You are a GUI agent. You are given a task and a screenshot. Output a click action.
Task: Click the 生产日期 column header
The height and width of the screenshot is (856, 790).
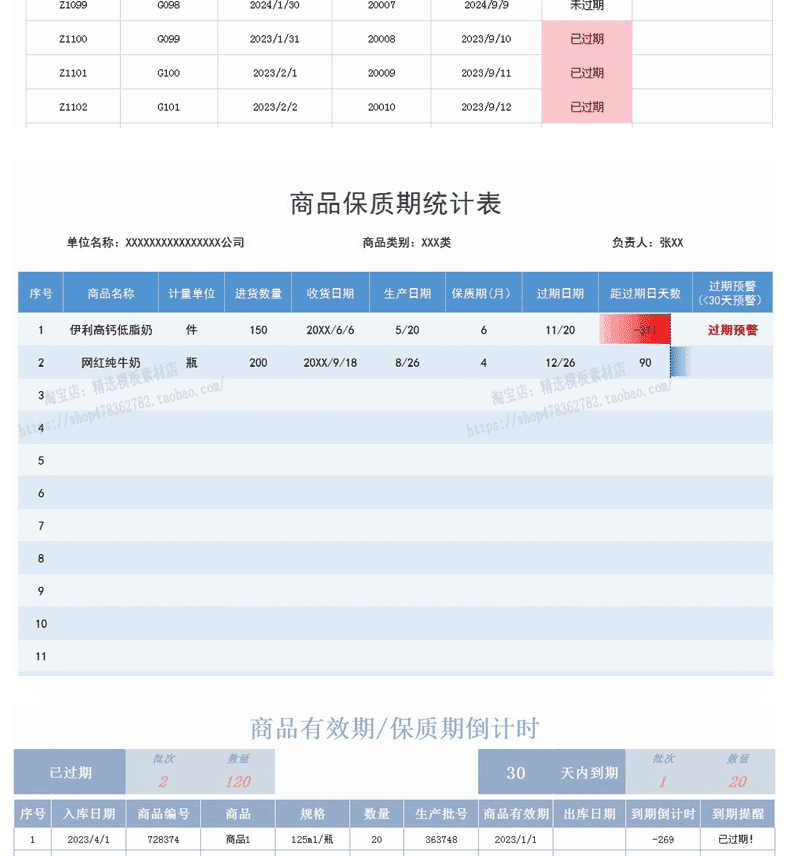[407, 293]
